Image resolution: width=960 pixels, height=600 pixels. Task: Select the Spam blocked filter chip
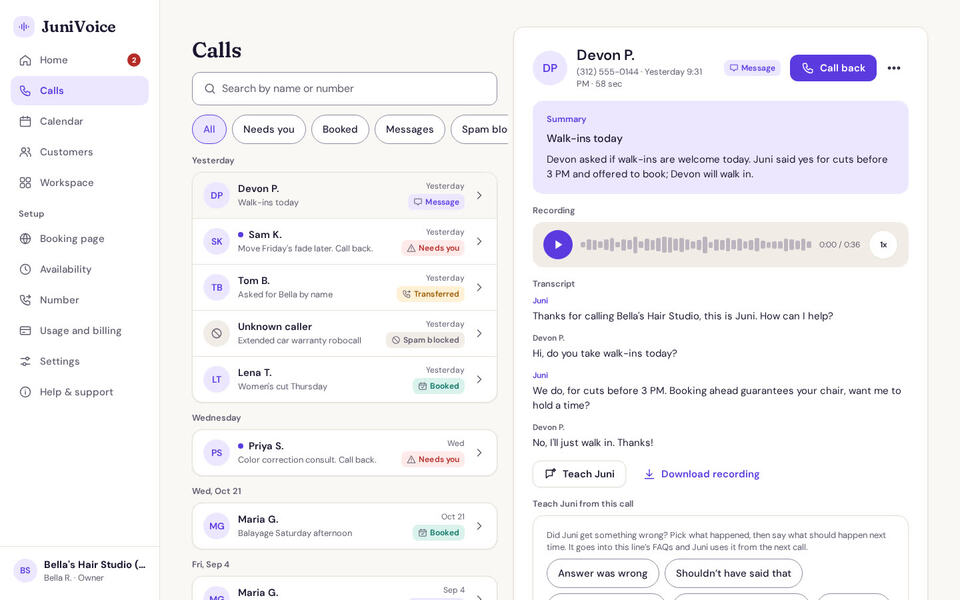click(479, 129)
